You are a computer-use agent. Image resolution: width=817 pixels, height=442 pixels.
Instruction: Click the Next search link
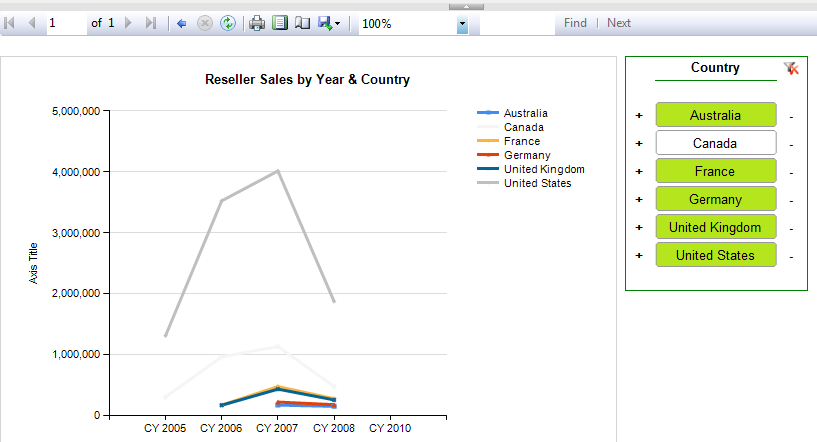click(618, 23)
